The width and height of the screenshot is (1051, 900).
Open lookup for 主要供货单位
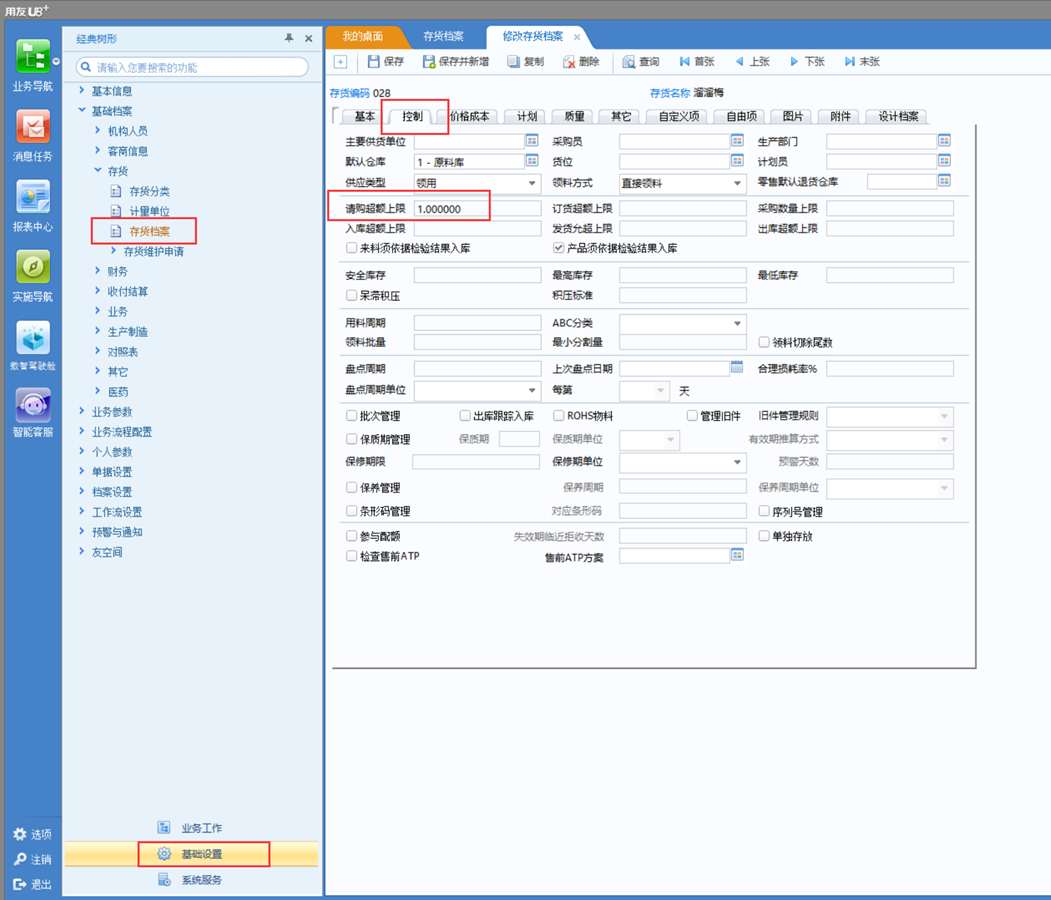tap(532, 141)
